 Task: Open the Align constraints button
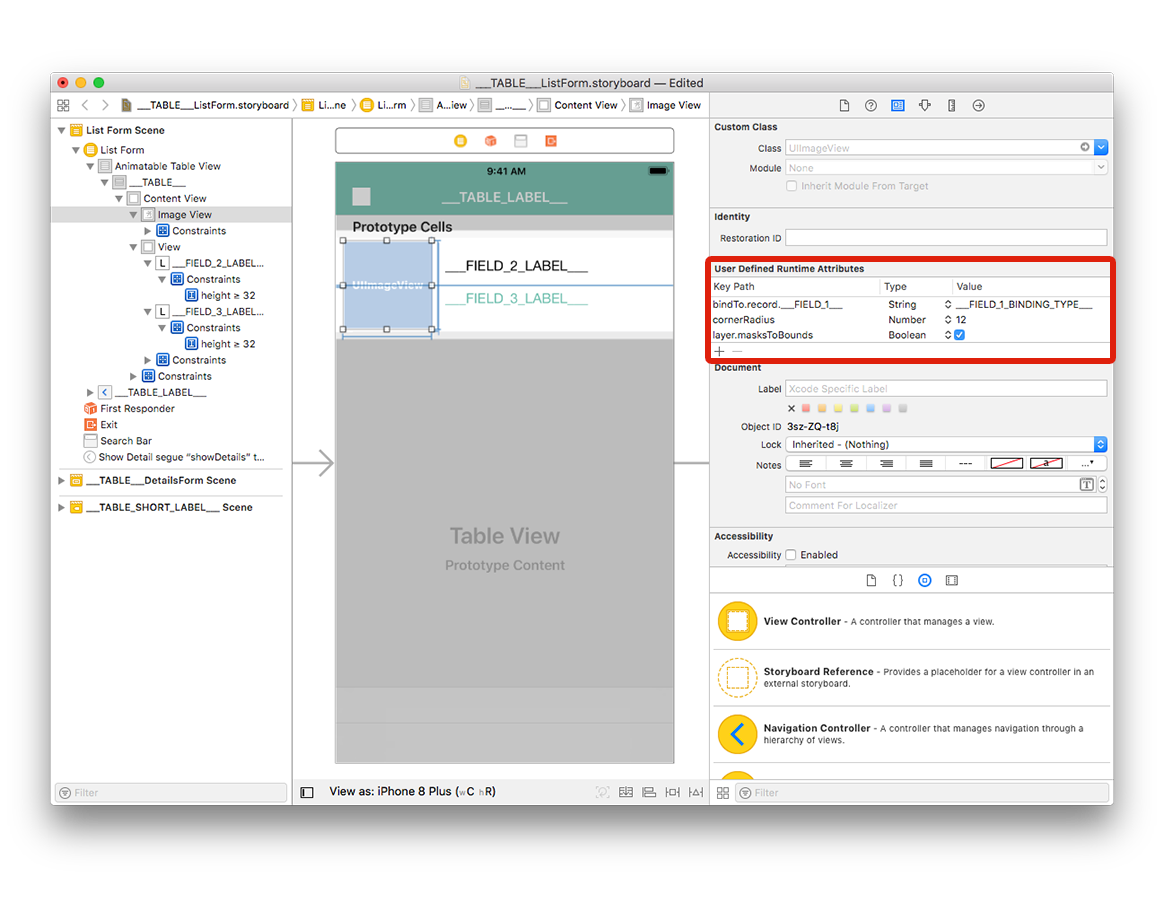click(649, 792)
